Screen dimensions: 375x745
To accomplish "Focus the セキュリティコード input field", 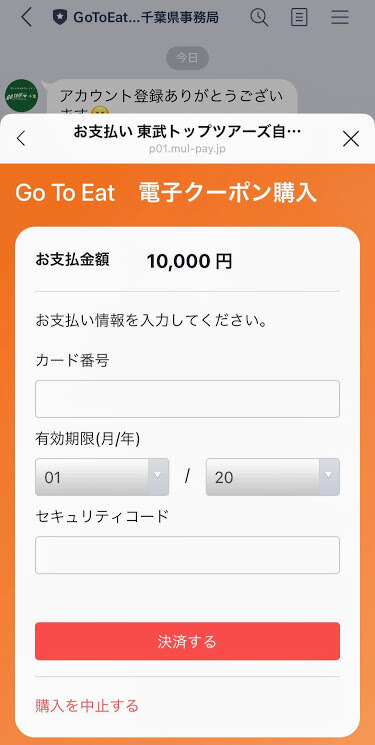I will point(187,555).
